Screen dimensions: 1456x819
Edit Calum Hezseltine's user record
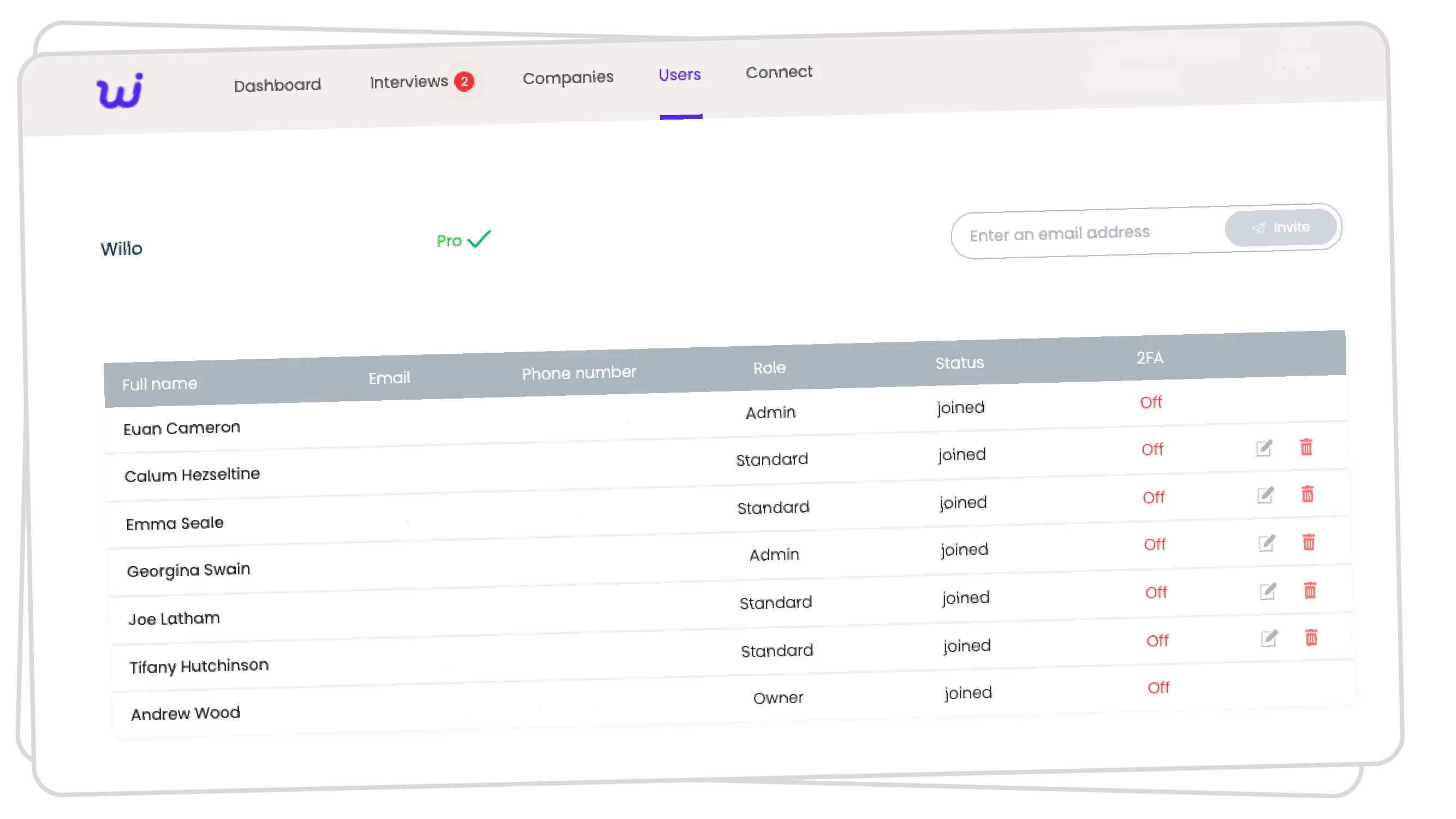[x=1264, y=448]
